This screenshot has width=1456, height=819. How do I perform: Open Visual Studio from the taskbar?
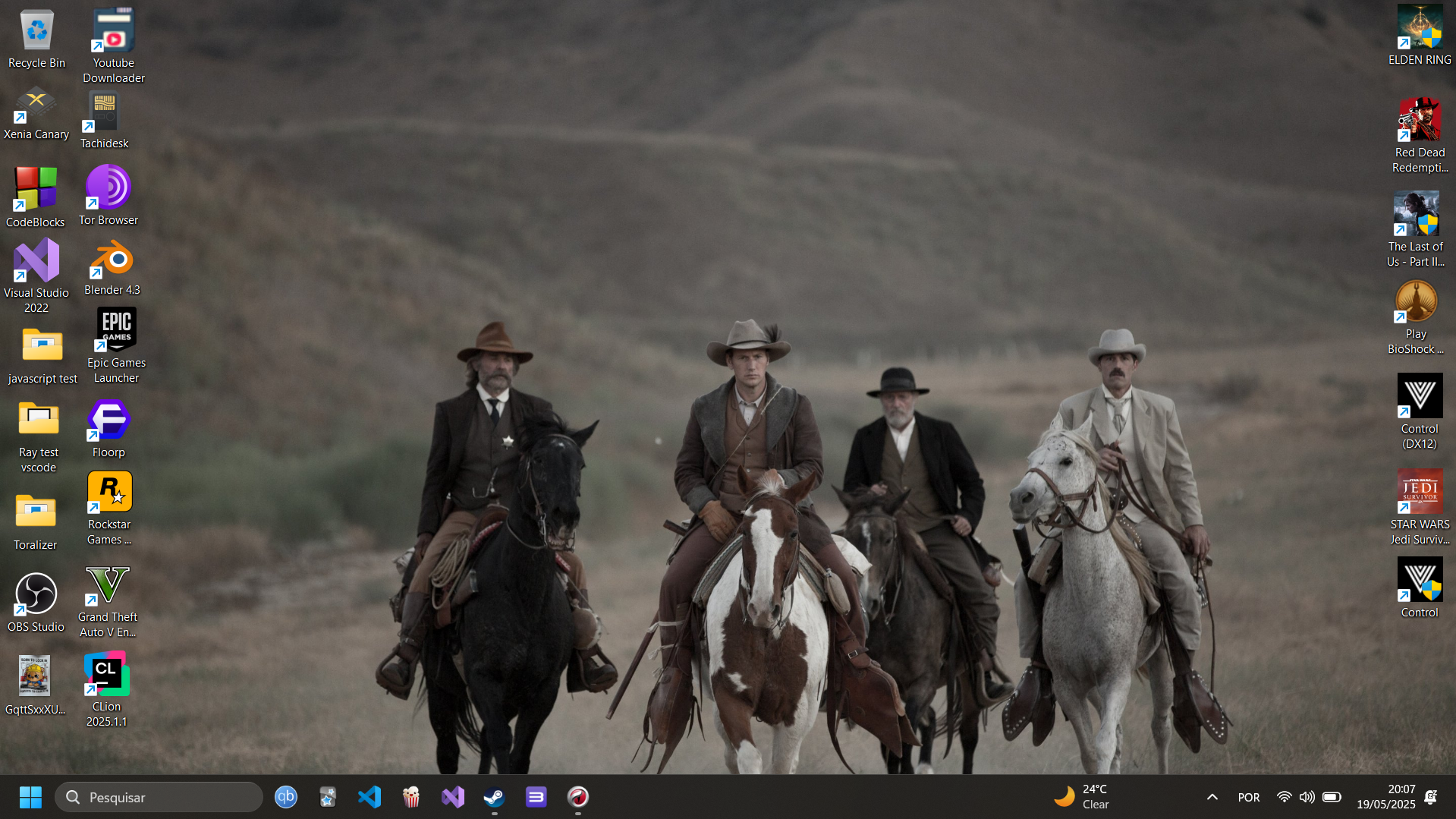click(453, 797)
